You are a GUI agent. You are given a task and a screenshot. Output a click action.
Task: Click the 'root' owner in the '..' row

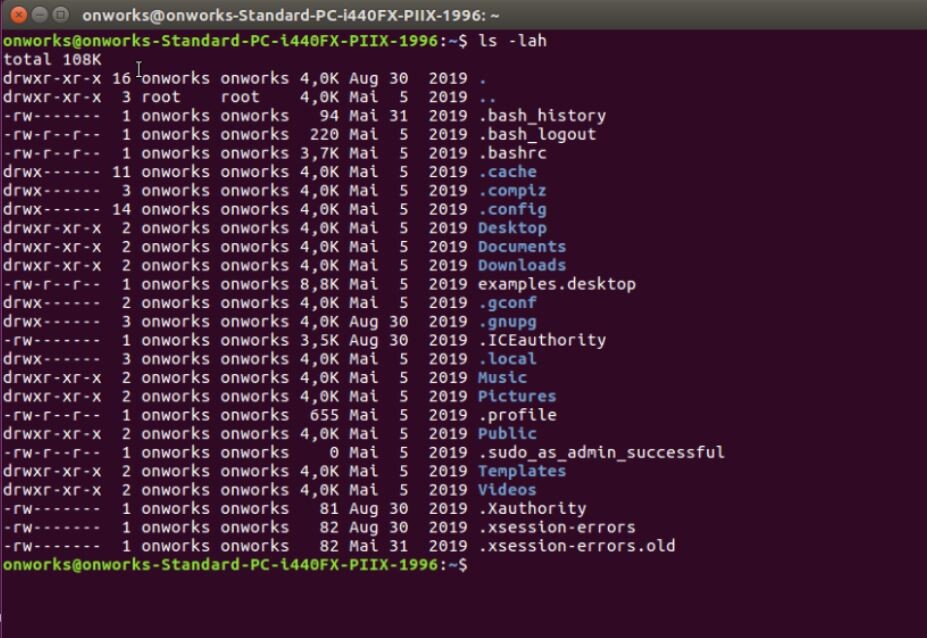[161, 97]
